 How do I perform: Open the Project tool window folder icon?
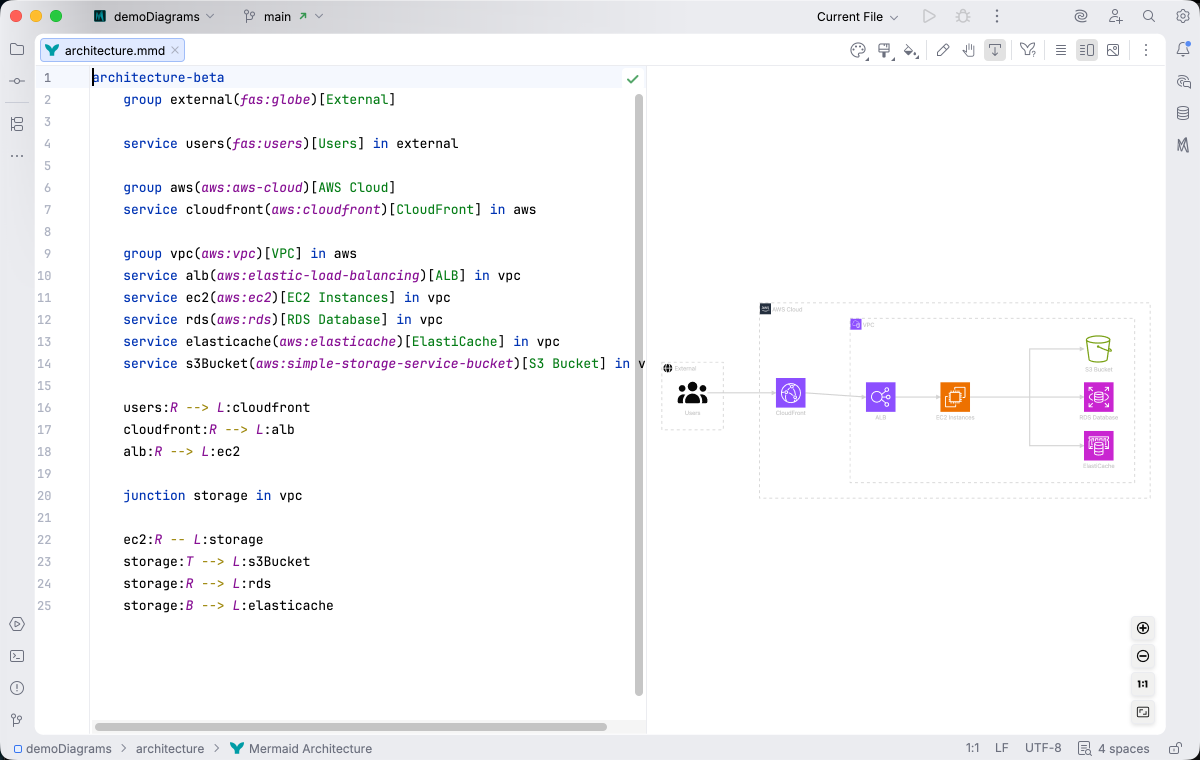[17, 49]
